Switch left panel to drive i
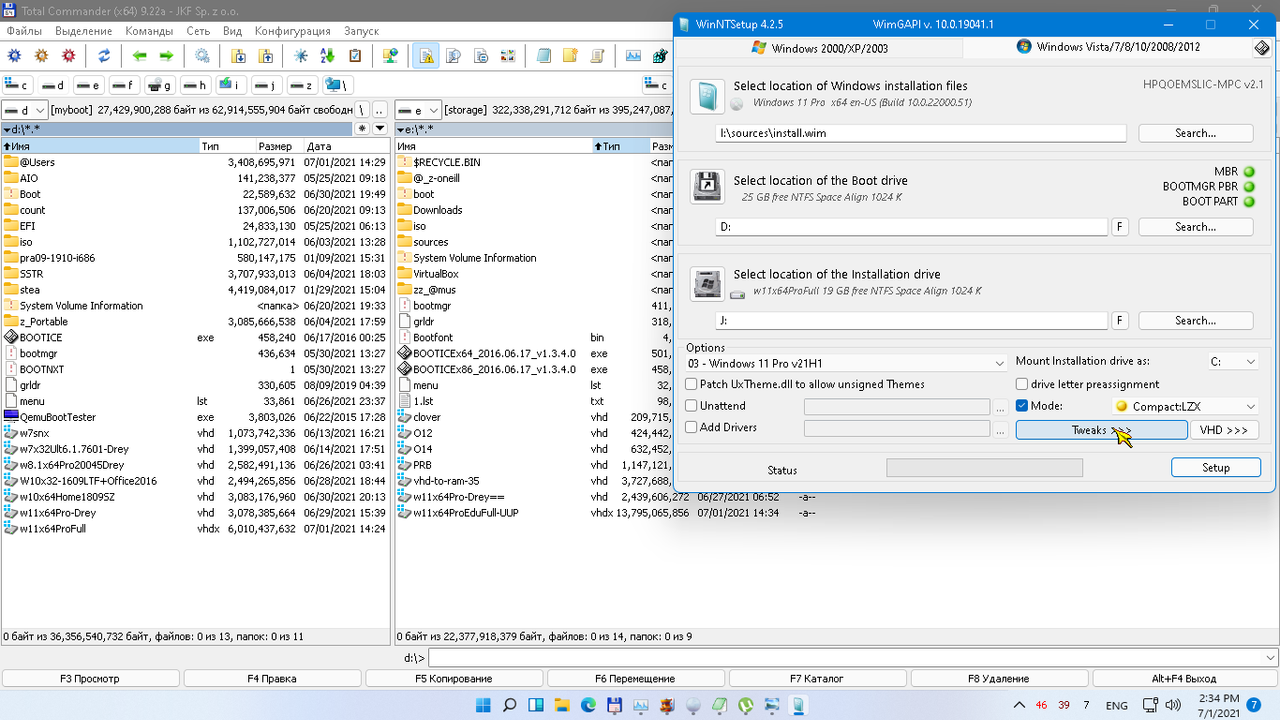Image resolution: width=1280 pixels, height=720 pixels. click(231, 85)
